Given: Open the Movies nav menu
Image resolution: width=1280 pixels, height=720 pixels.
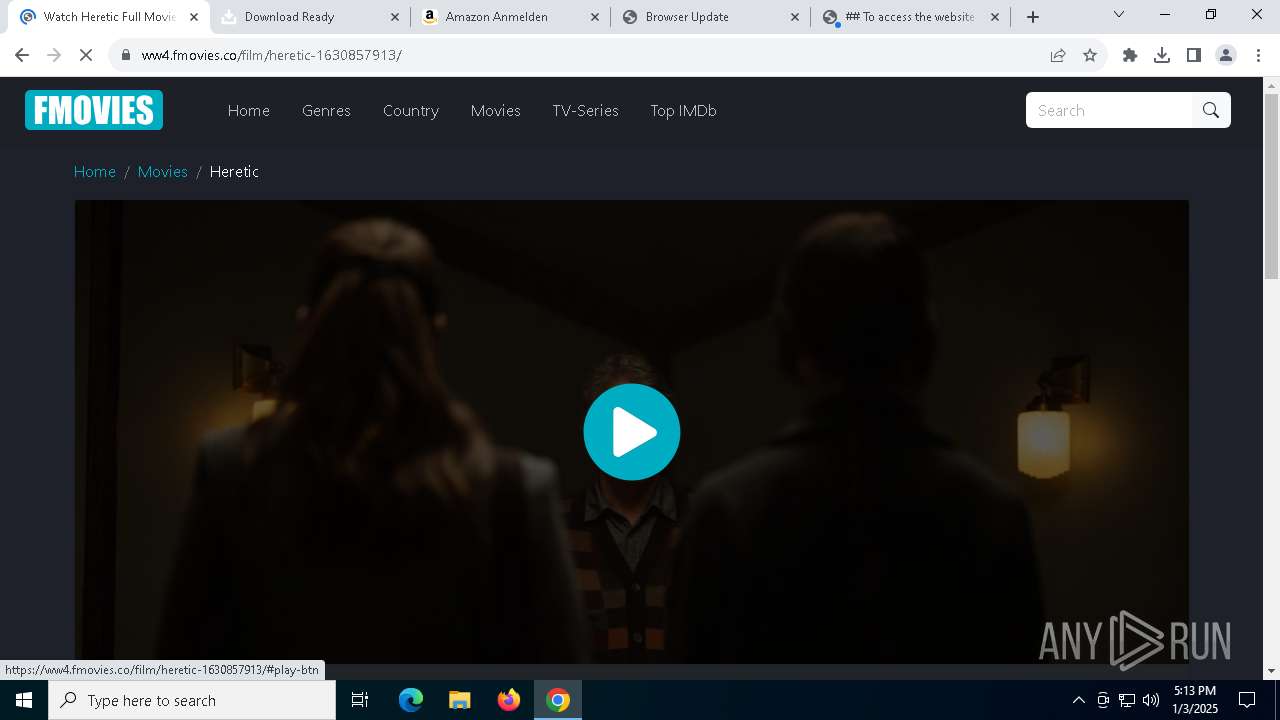Looking at the screenshot, I should coord(496,110).
